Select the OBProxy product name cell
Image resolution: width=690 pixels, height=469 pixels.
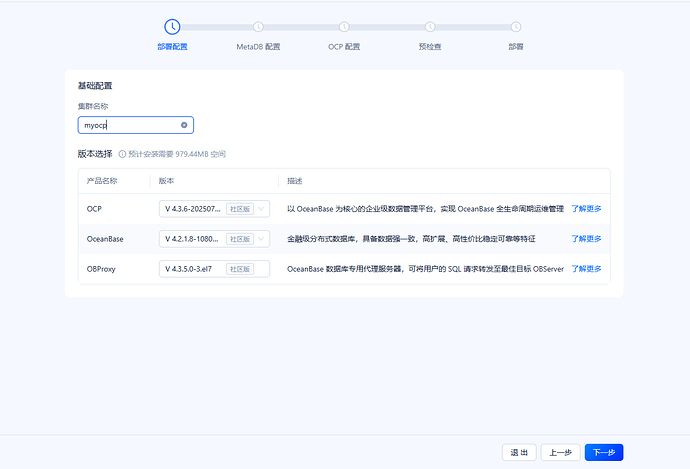pyautogui.click(x=101, y=269)
